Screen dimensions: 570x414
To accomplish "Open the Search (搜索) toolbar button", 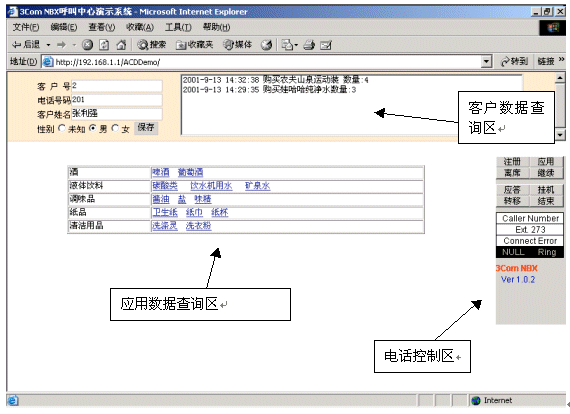I will [x=152, y=45].
